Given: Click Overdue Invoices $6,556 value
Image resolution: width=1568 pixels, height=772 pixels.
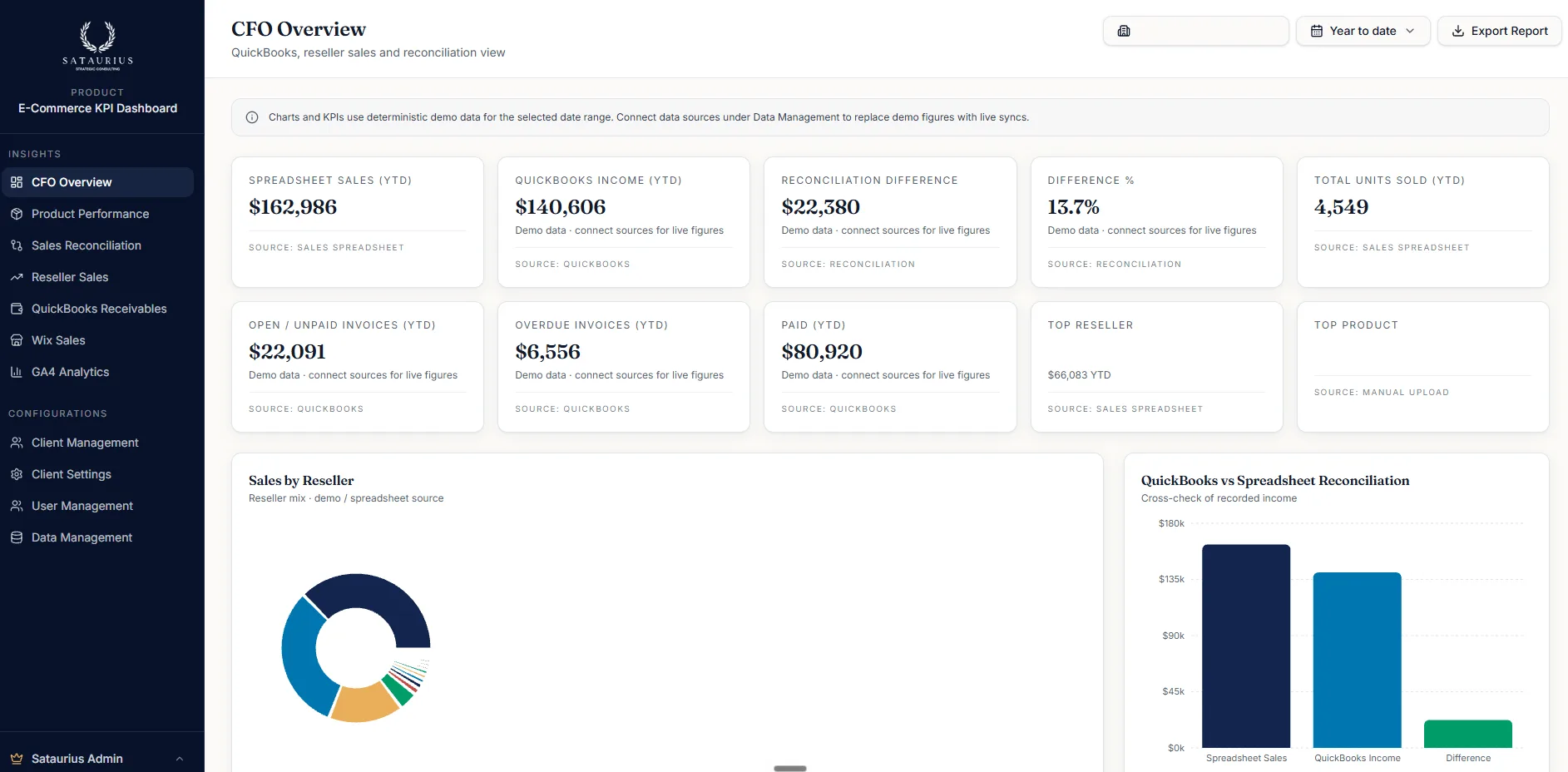Looking at the screenshot, I should 547,351.
